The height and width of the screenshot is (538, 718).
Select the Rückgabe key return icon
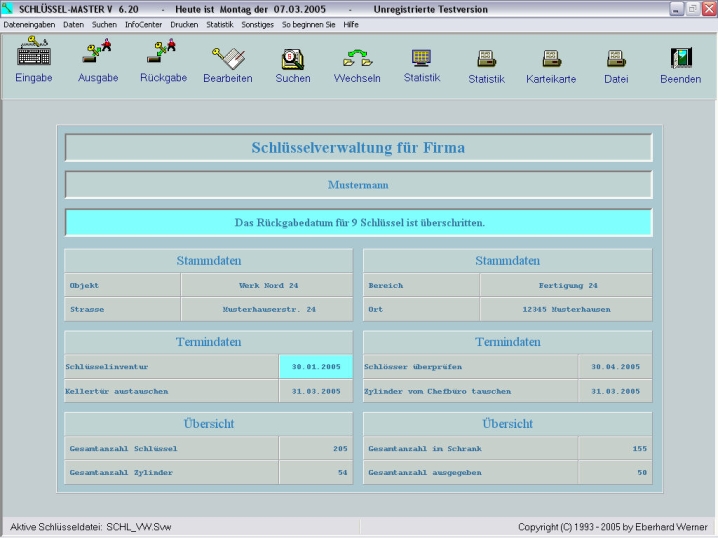(x=163, y=57)
